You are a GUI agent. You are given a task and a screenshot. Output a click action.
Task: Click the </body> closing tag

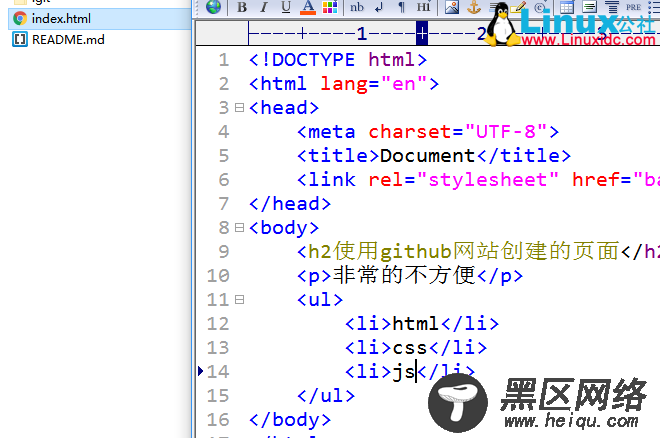click(290, 419)
